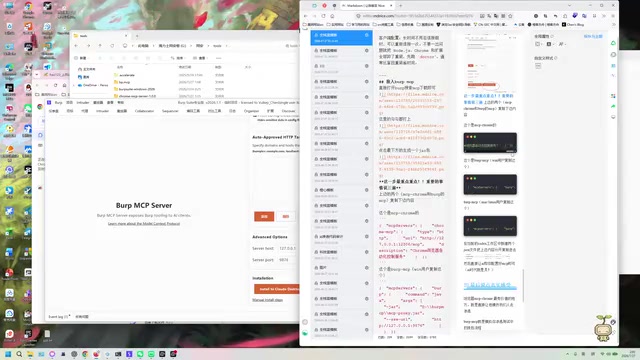Go back in File Explorer
640x360 pixels.
(x=76, y=46)
